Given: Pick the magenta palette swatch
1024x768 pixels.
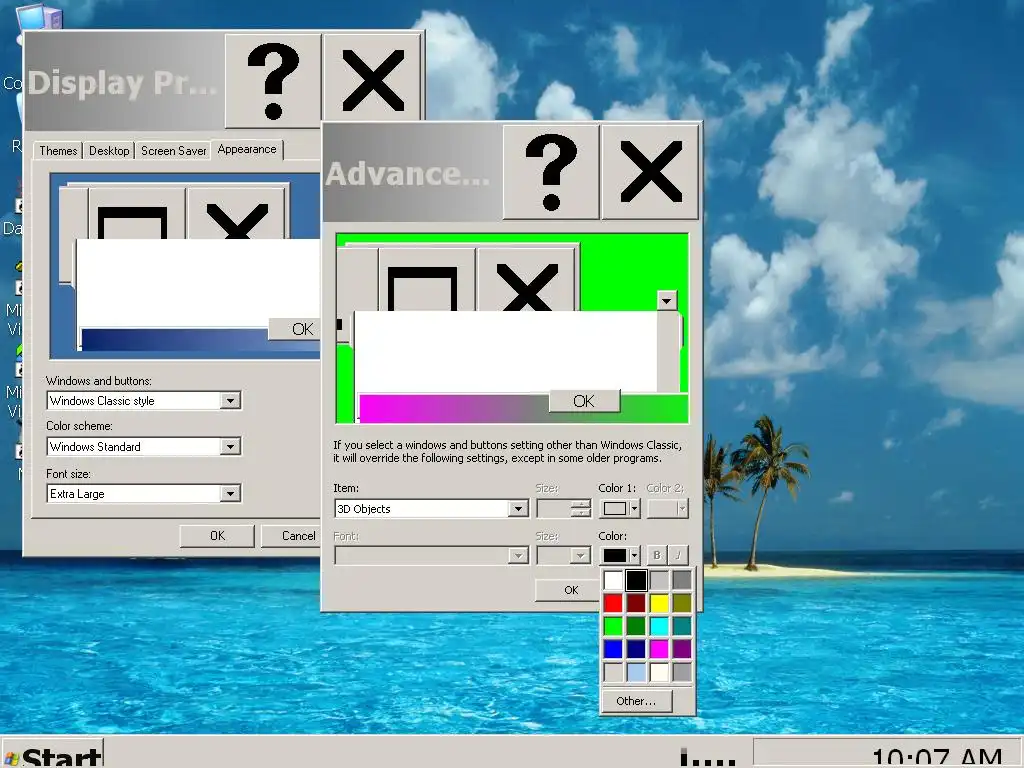Looking at the screenshot, I should pos(659,648).
